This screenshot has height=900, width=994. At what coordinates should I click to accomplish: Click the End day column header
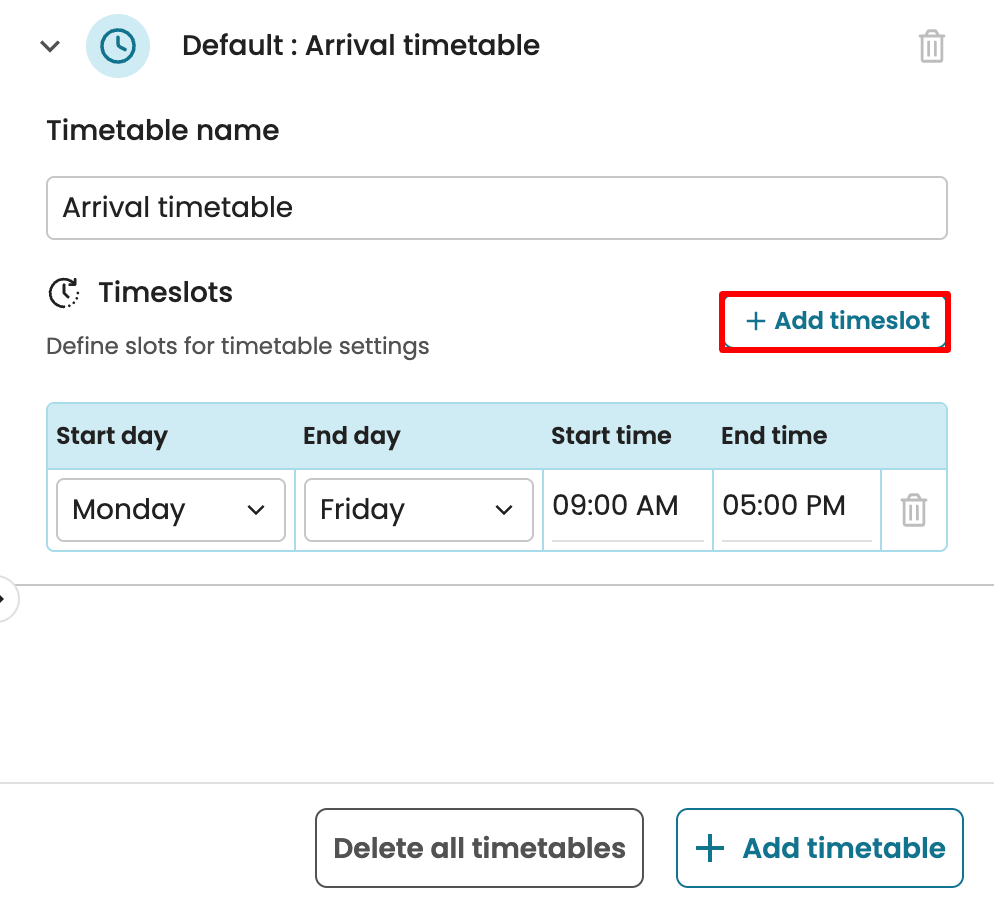click(x=352, y=436)
